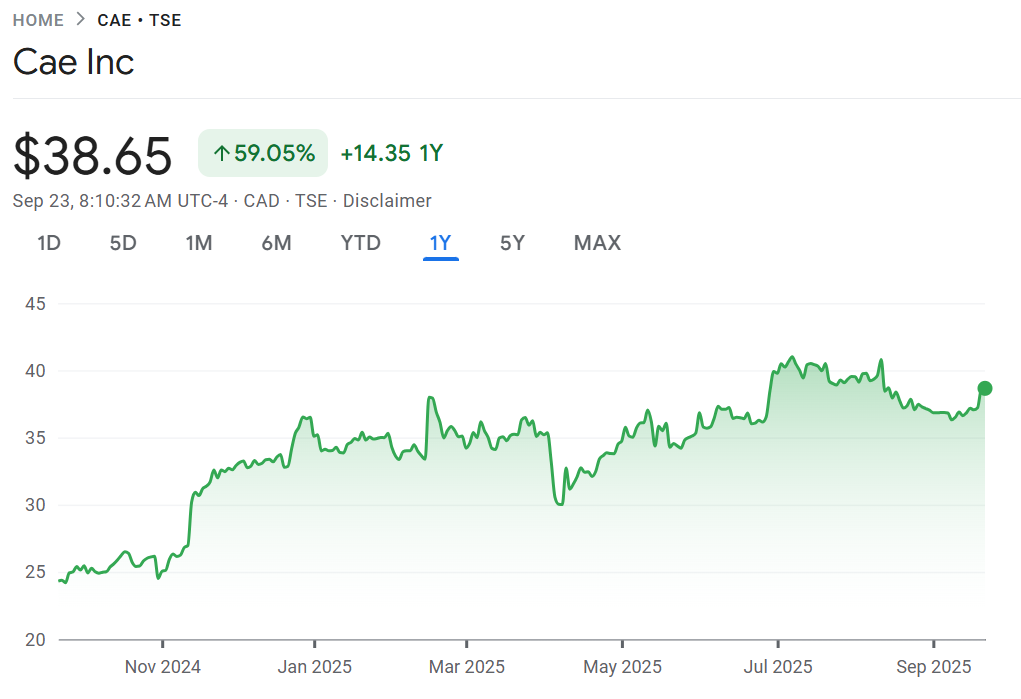The width and height of the screenshot is (1021, 699).
Task: Select the YTD range tab
Action: point(360,243)
